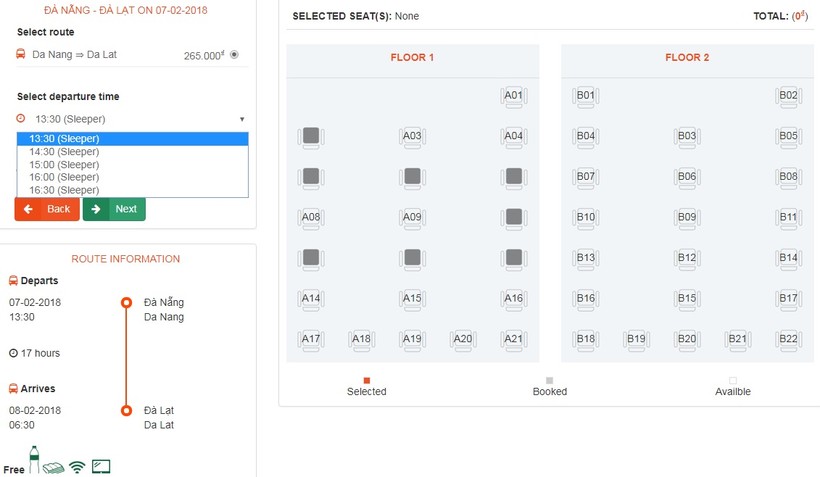820x477 pixels.
Task: Click the orange Selected legend swatch
Action: coord(367,380)
